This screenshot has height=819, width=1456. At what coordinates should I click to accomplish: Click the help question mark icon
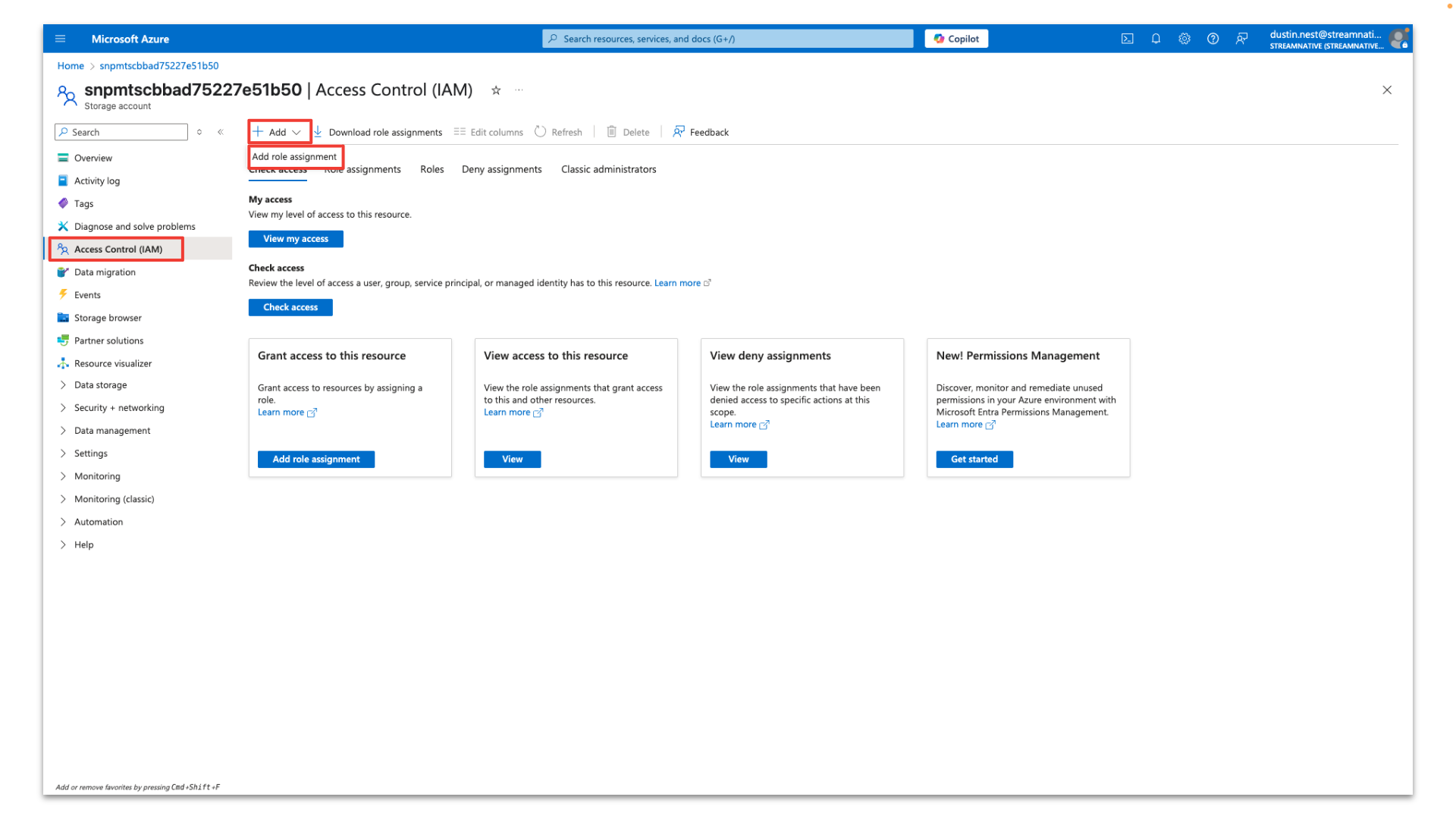[x=1213, y=39]
